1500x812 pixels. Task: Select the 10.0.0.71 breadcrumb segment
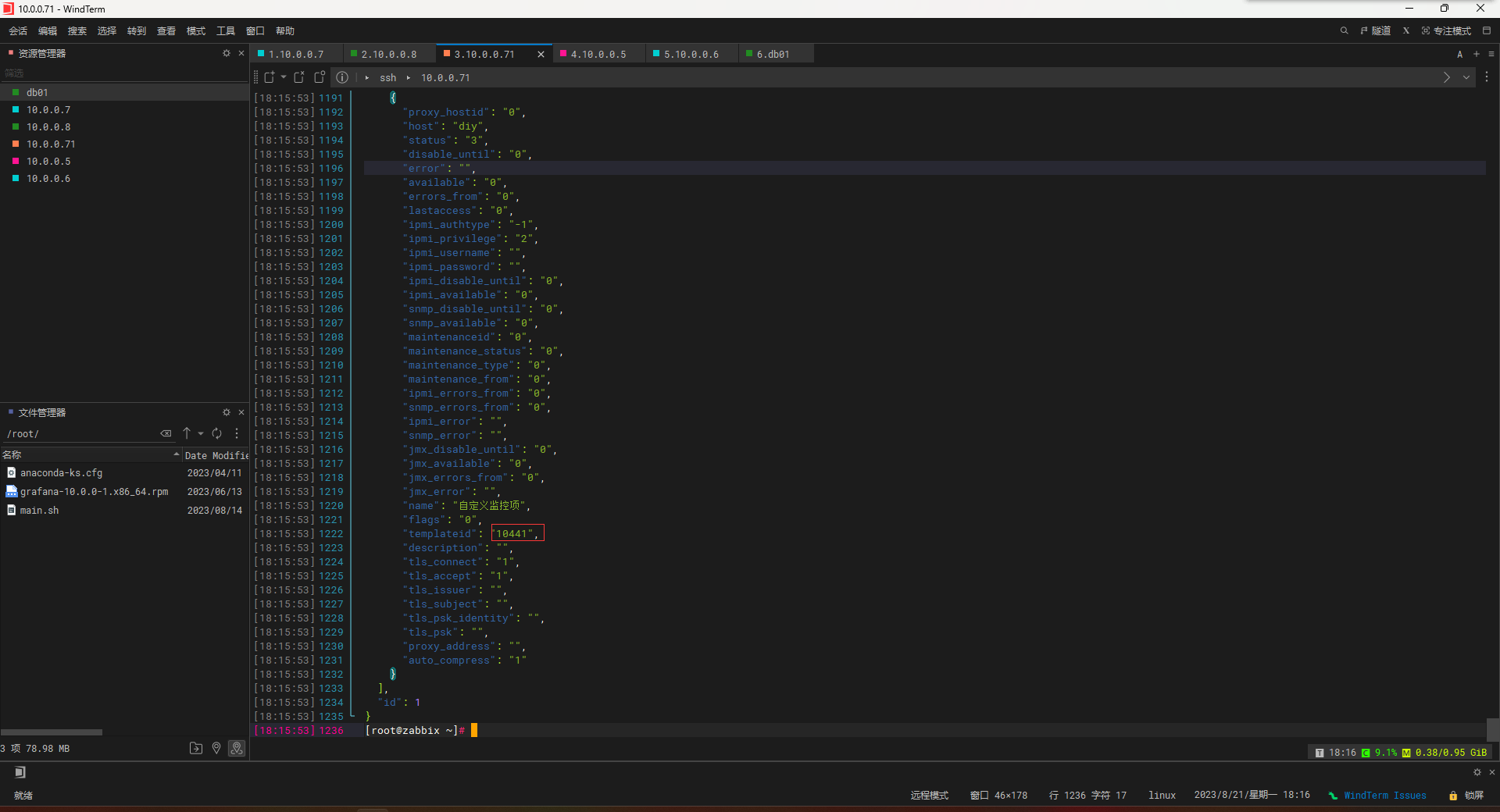tap(445, 78)
